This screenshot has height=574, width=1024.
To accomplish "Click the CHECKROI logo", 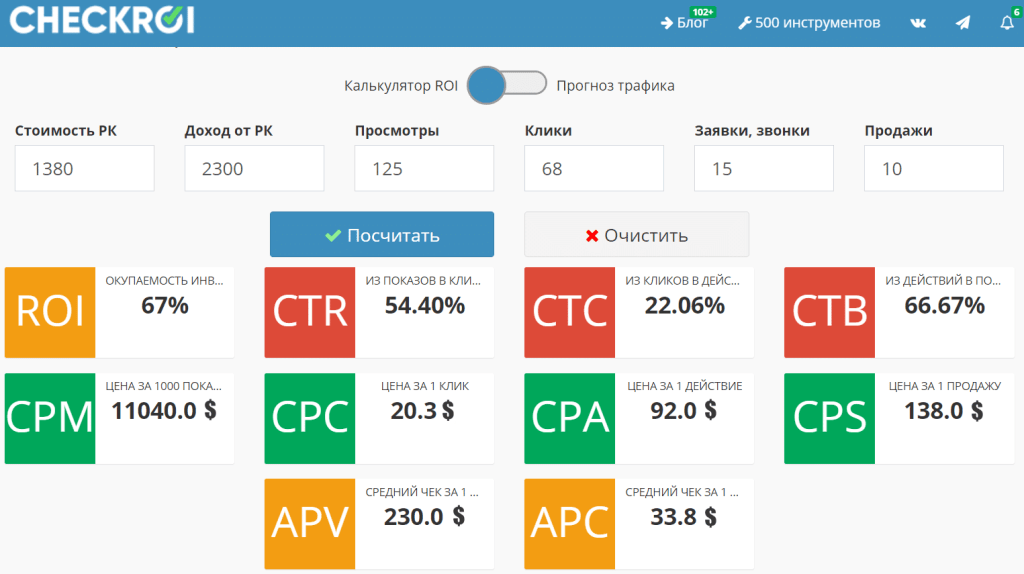I will (102, 21).
